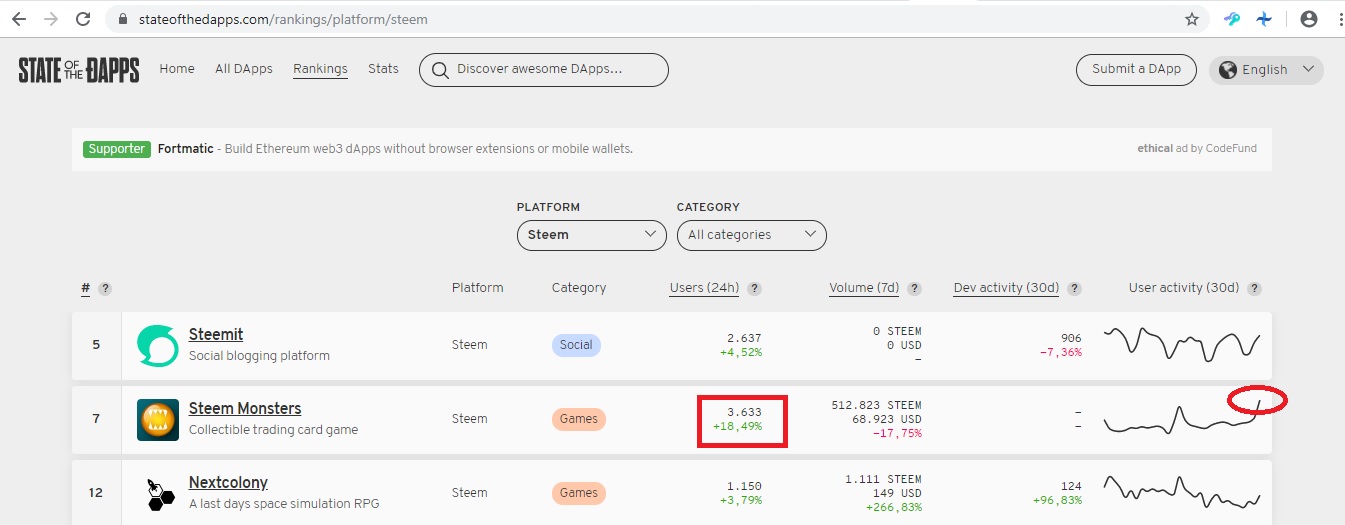Click 'Collectible trading card game' description

(273, 430)
